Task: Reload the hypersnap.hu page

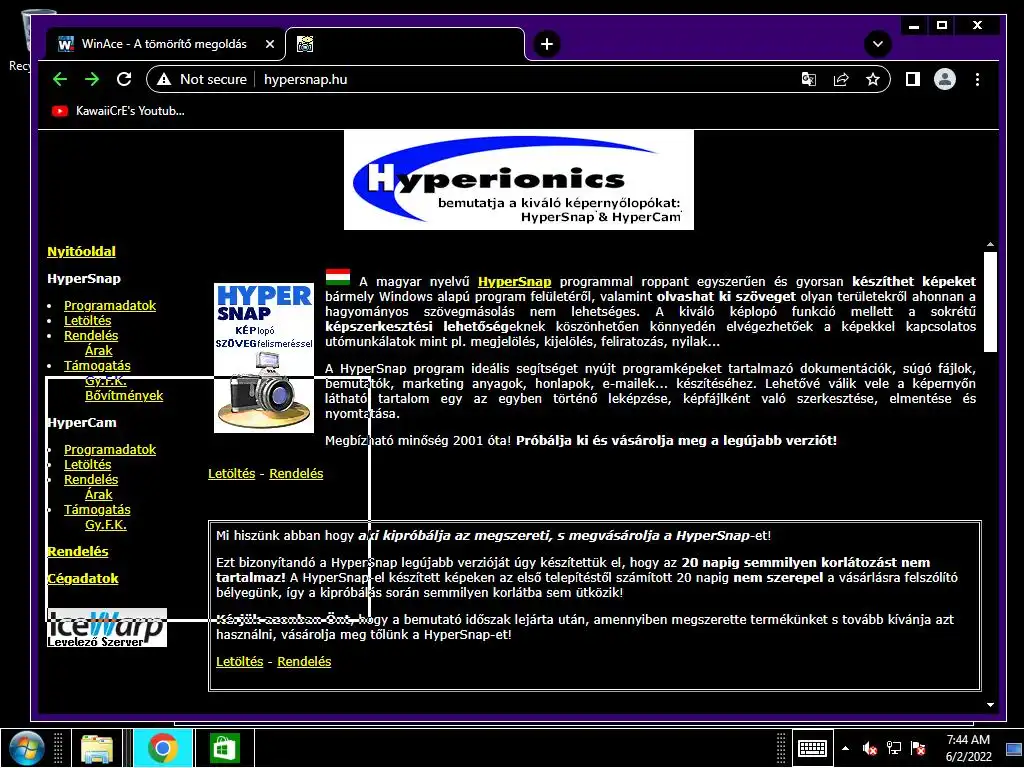Action: [x=124, y=80]
